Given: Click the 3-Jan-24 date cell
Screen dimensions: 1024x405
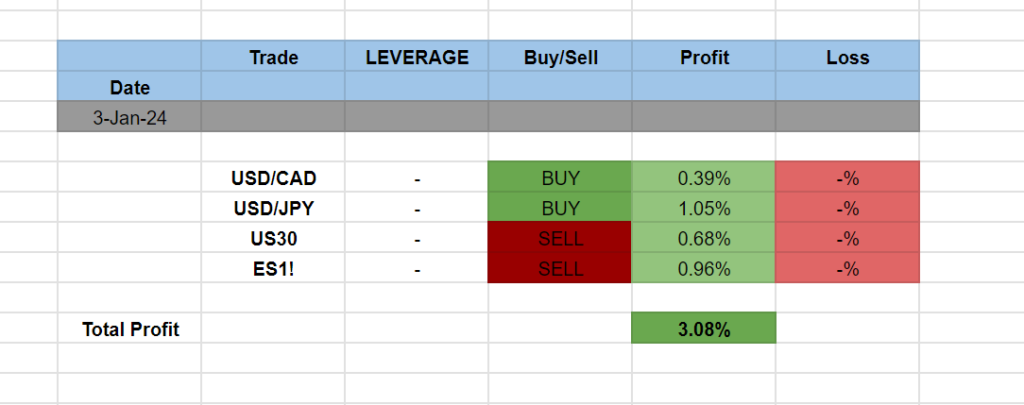Looking at the screenshot, I should click(130, 117).
